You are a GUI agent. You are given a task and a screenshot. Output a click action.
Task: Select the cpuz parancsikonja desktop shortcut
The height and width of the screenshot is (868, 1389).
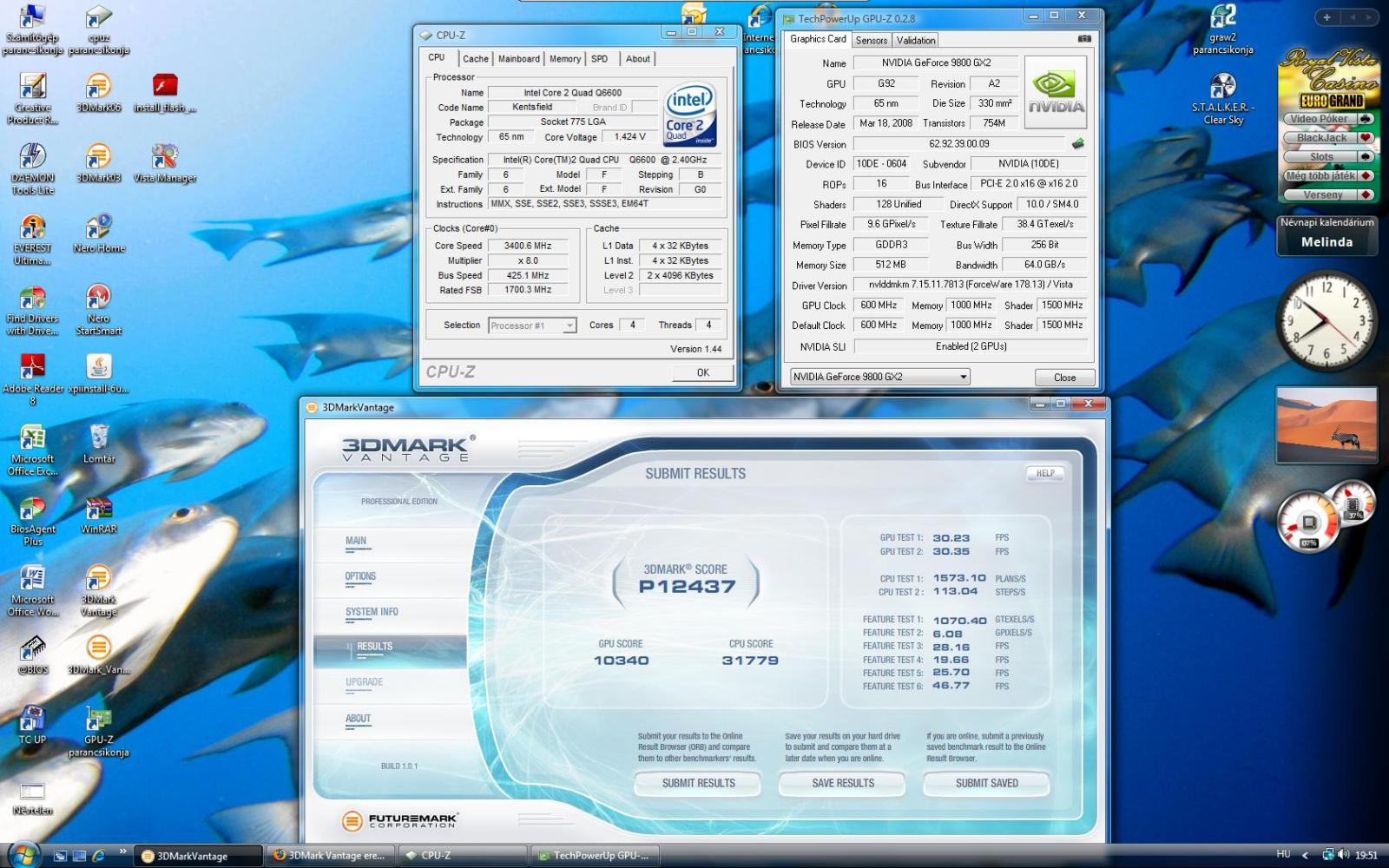click(x=98, y=29)
